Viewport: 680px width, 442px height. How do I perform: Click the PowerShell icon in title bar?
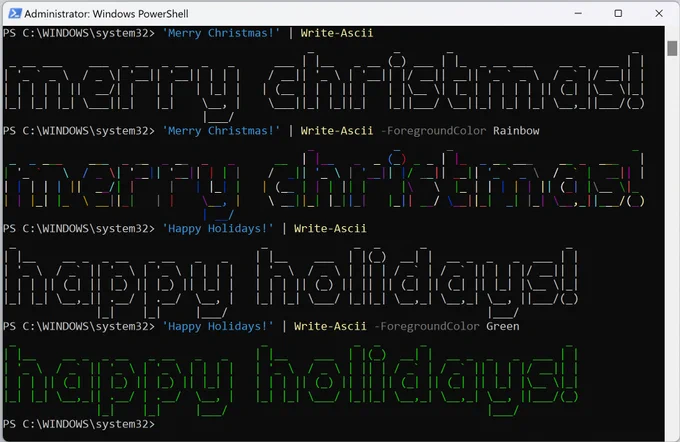15,13
